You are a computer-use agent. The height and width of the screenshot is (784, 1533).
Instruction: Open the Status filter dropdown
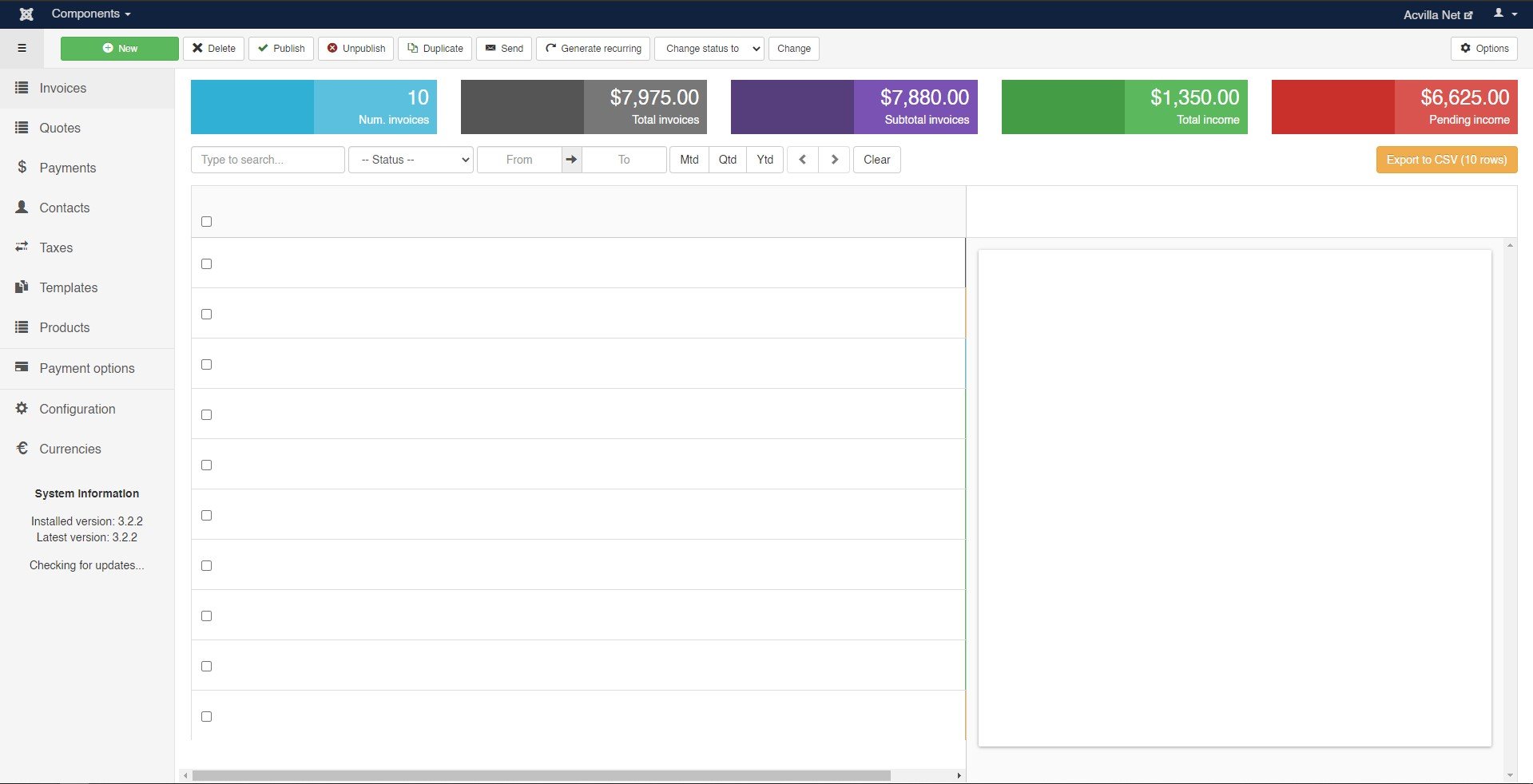[x=410, y=160]
